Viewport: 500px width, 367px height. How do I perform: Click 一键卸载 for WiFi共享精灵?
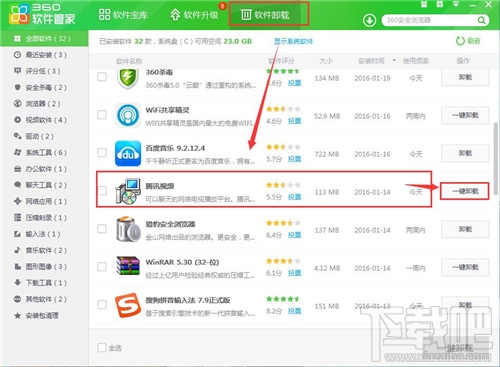tap(465, 115)
